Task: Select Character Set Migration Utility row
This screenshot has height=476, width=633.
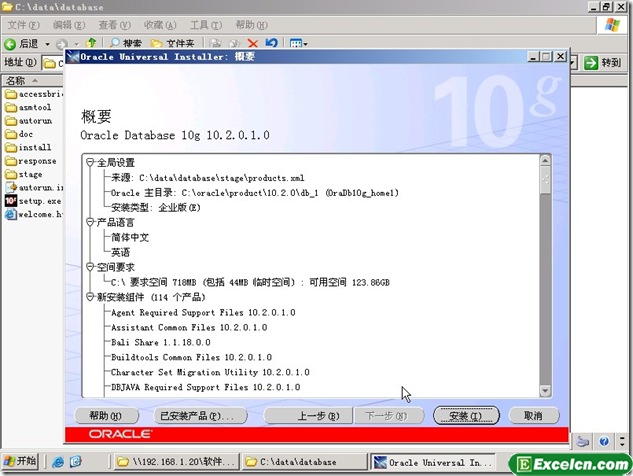Action: click(x=210, y=372)
